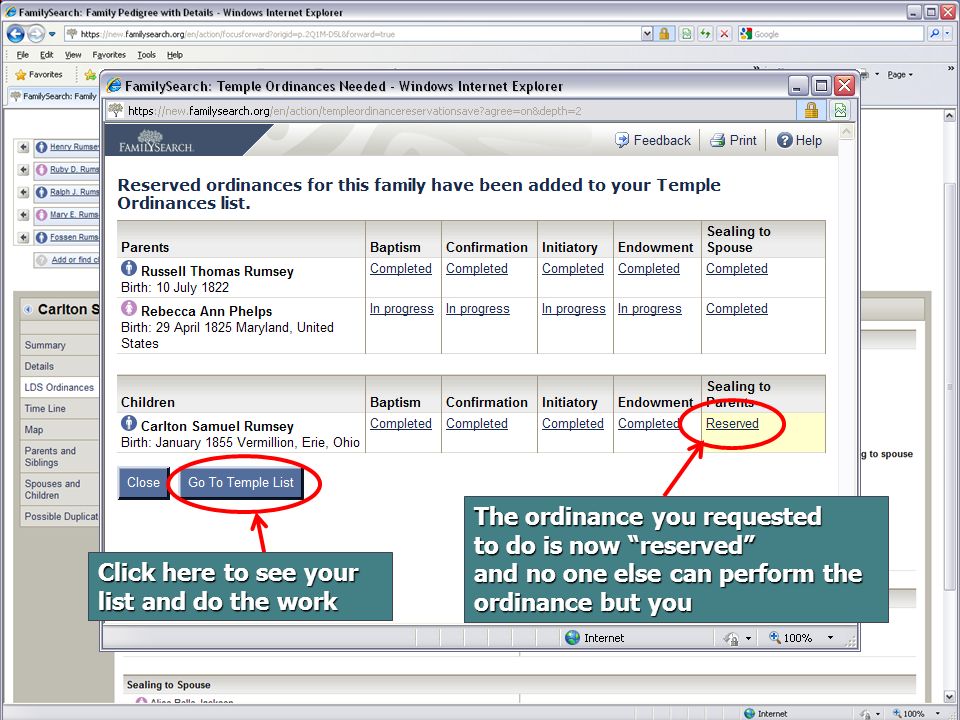Select the Map tab in side panel
Image resolution: width=960 pixels, height=720 pixels.
[59, 430]
